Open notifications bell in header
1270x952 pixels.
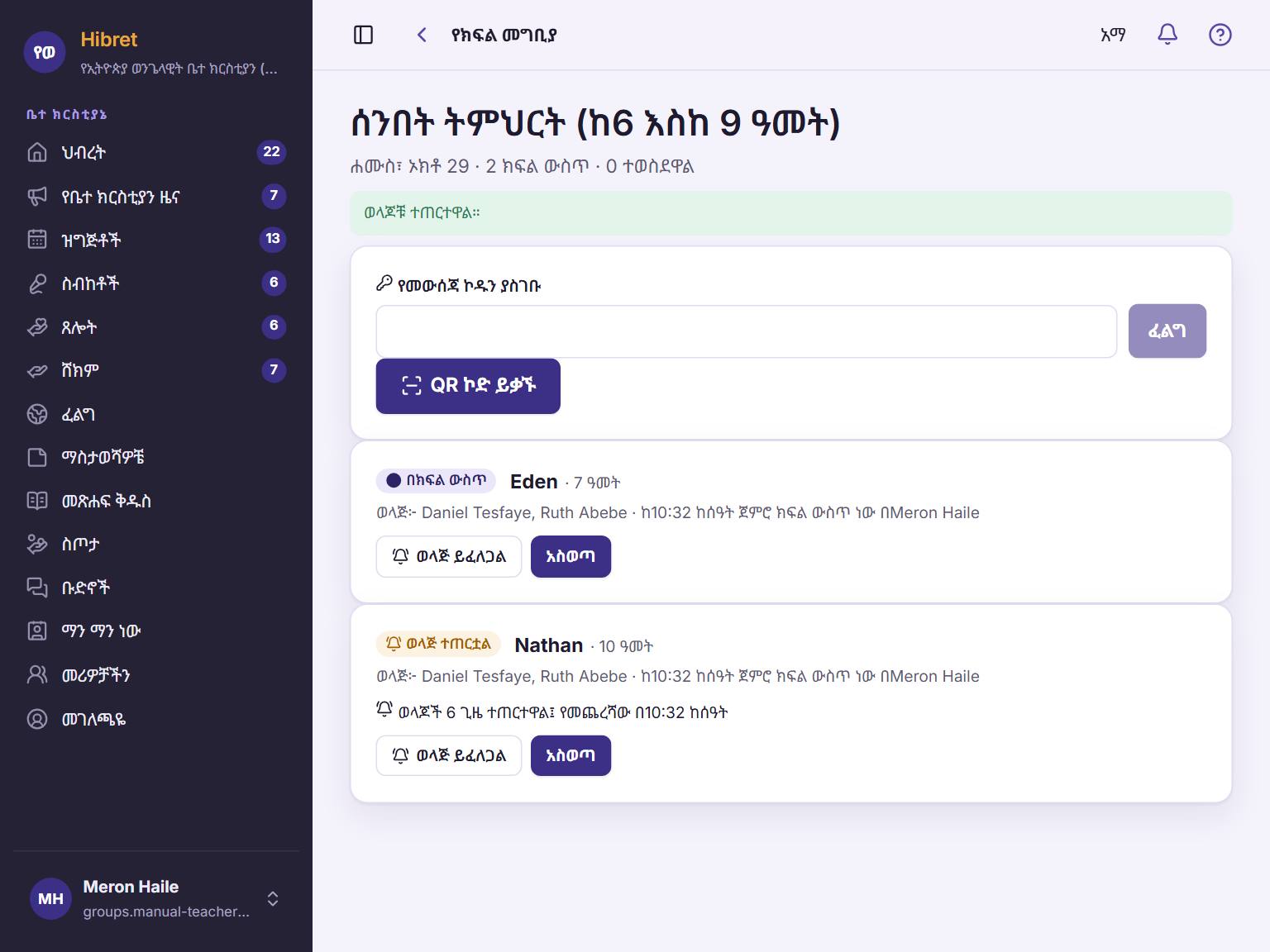pos(1167,35)
